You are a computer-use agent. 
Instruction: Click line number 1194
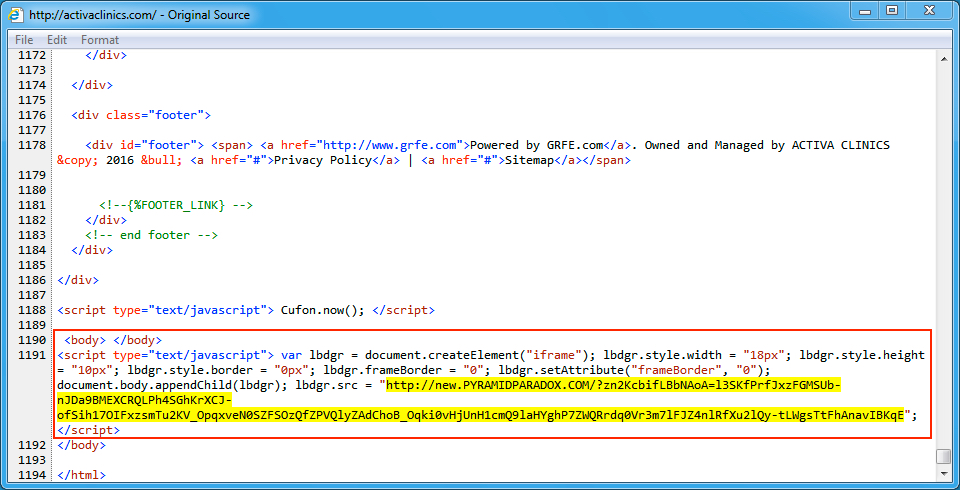coord(31,475)
